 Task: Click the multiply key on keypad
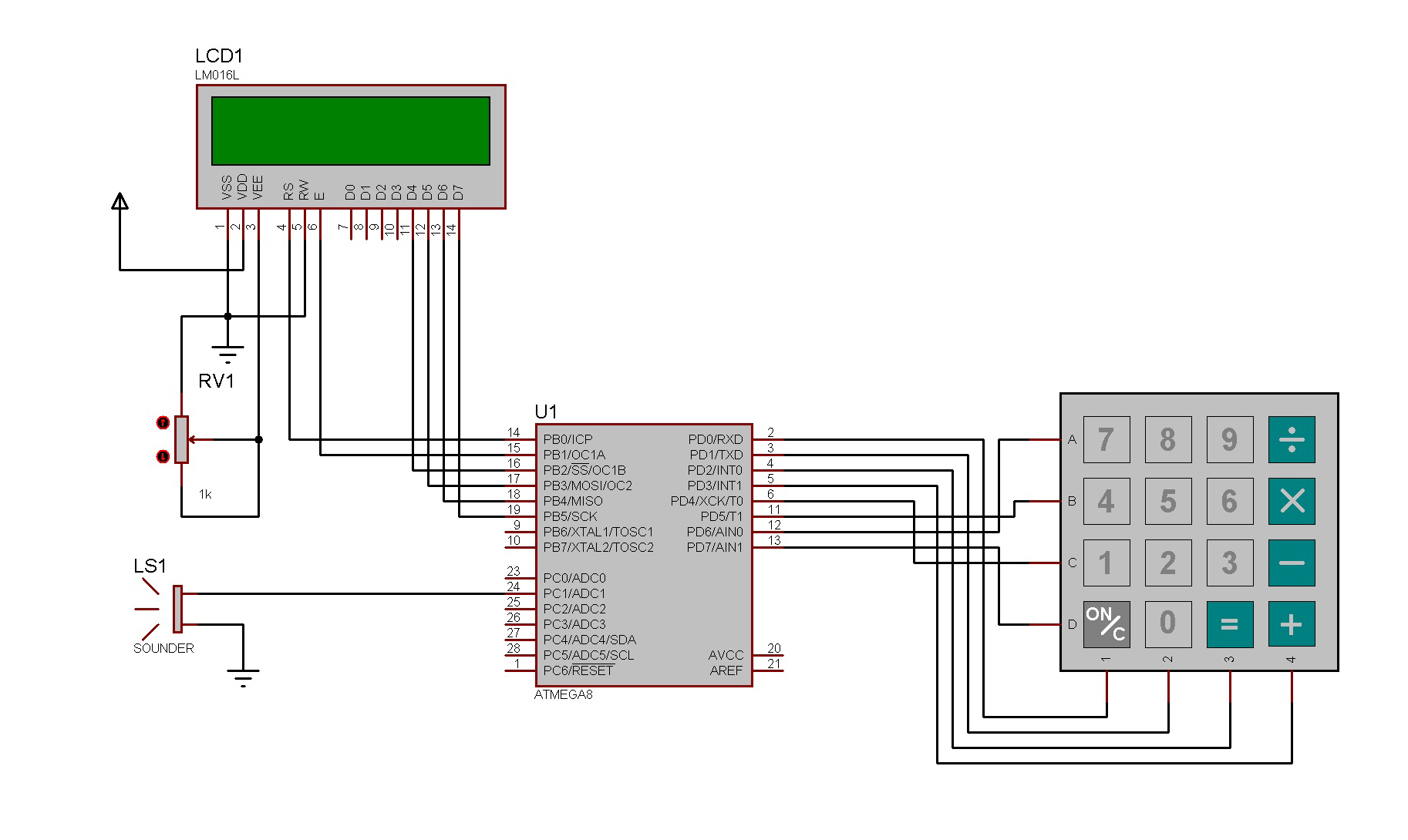coord(1292,501)
